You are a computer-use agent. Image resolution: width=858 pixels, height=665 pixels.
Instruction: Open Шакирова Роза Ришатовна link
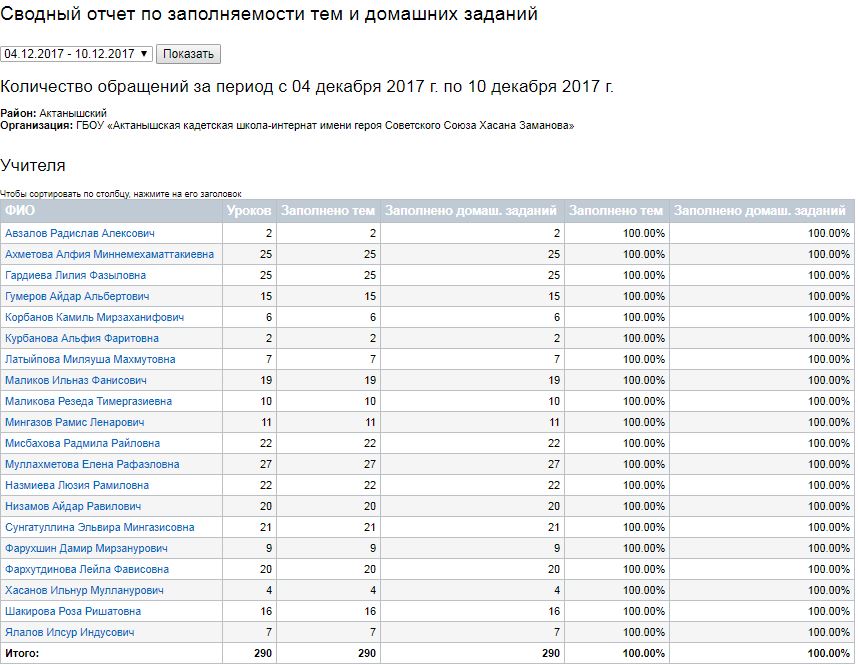click(x=73, y=611)
